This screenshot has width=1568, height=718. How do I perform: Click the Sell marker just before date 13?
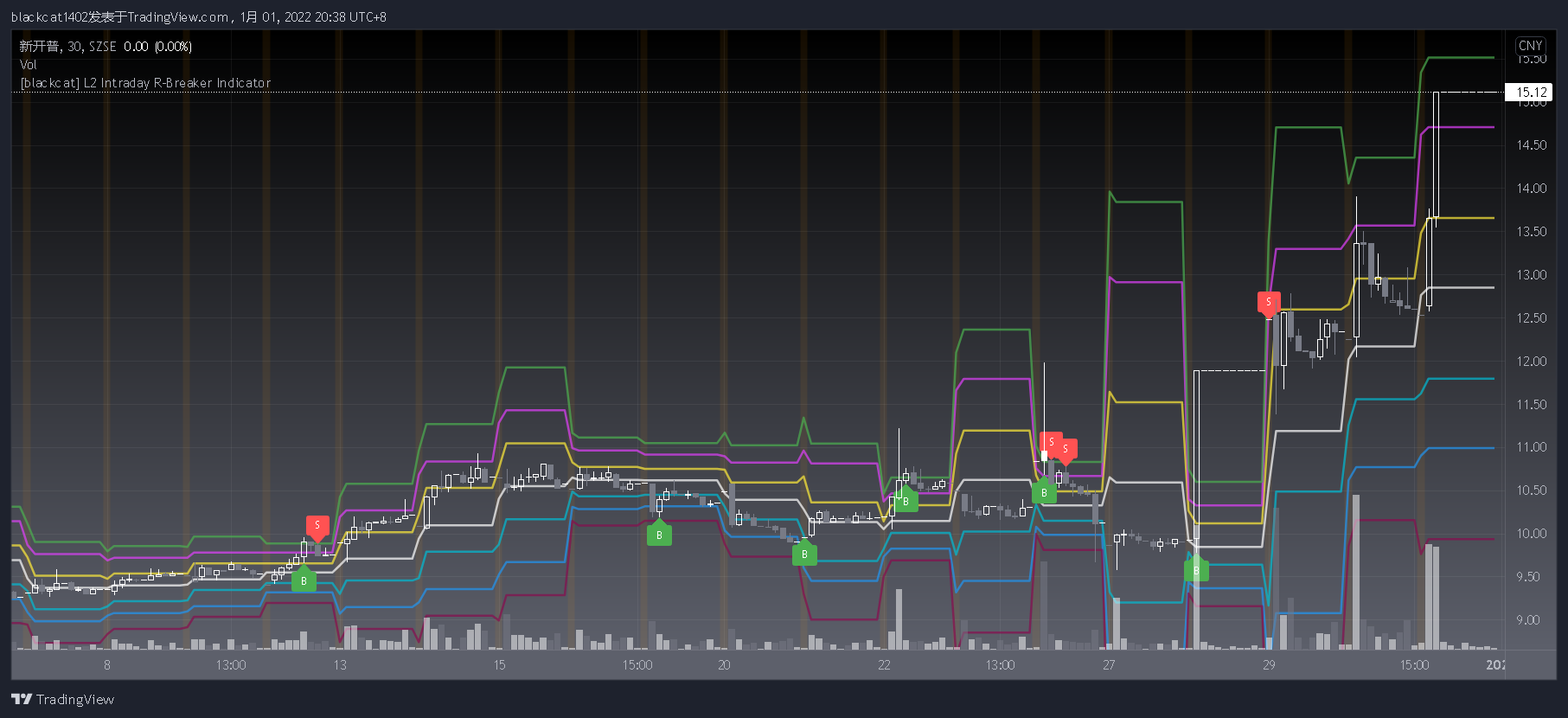(x=317, y=526)
